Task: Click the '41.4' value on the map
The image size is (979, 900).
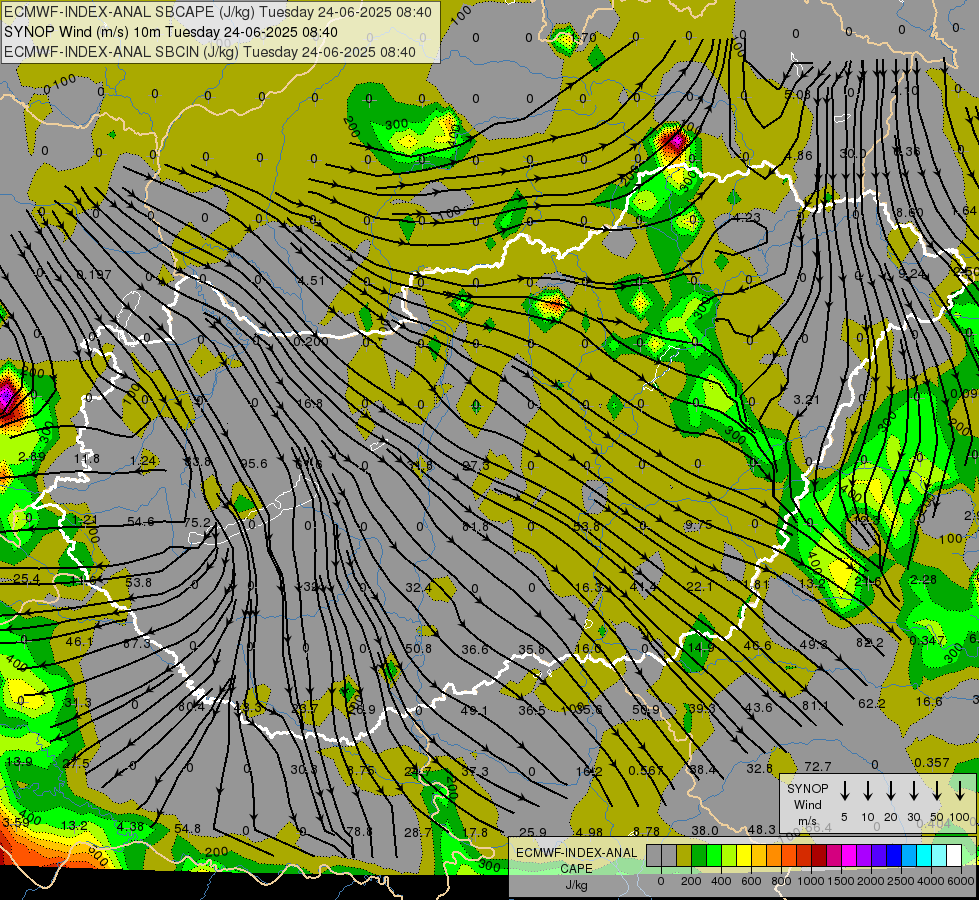Action: point(644,587)
